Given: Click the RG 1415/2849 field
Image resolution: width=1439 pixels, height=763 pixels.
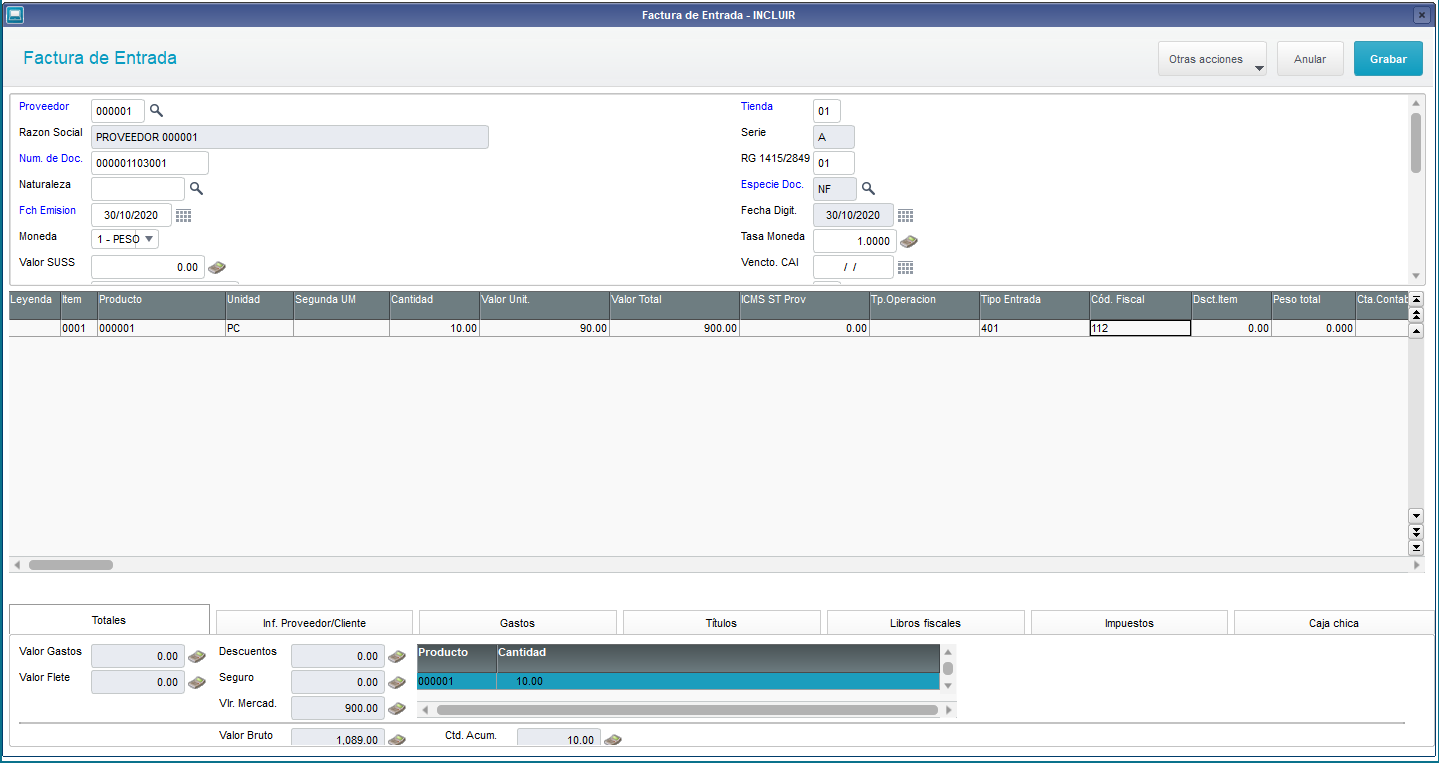Looking at the screenshot, I should [834, 163].
